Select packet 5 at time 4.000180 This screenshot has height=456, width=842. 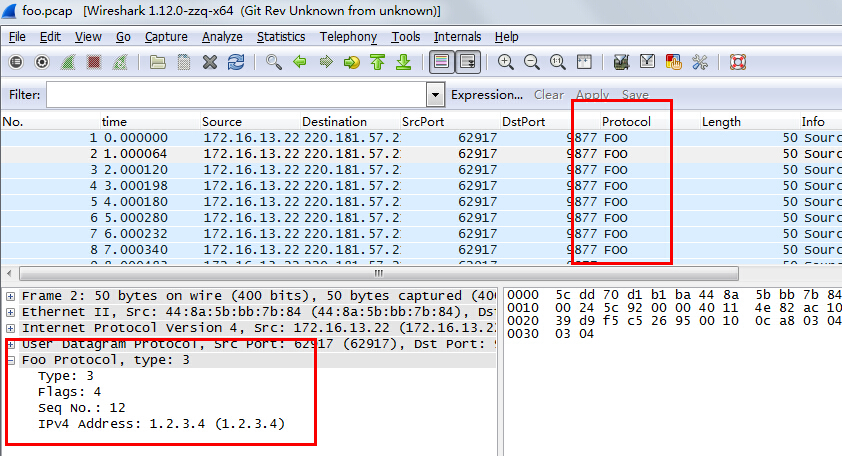[x=421, y=202]
